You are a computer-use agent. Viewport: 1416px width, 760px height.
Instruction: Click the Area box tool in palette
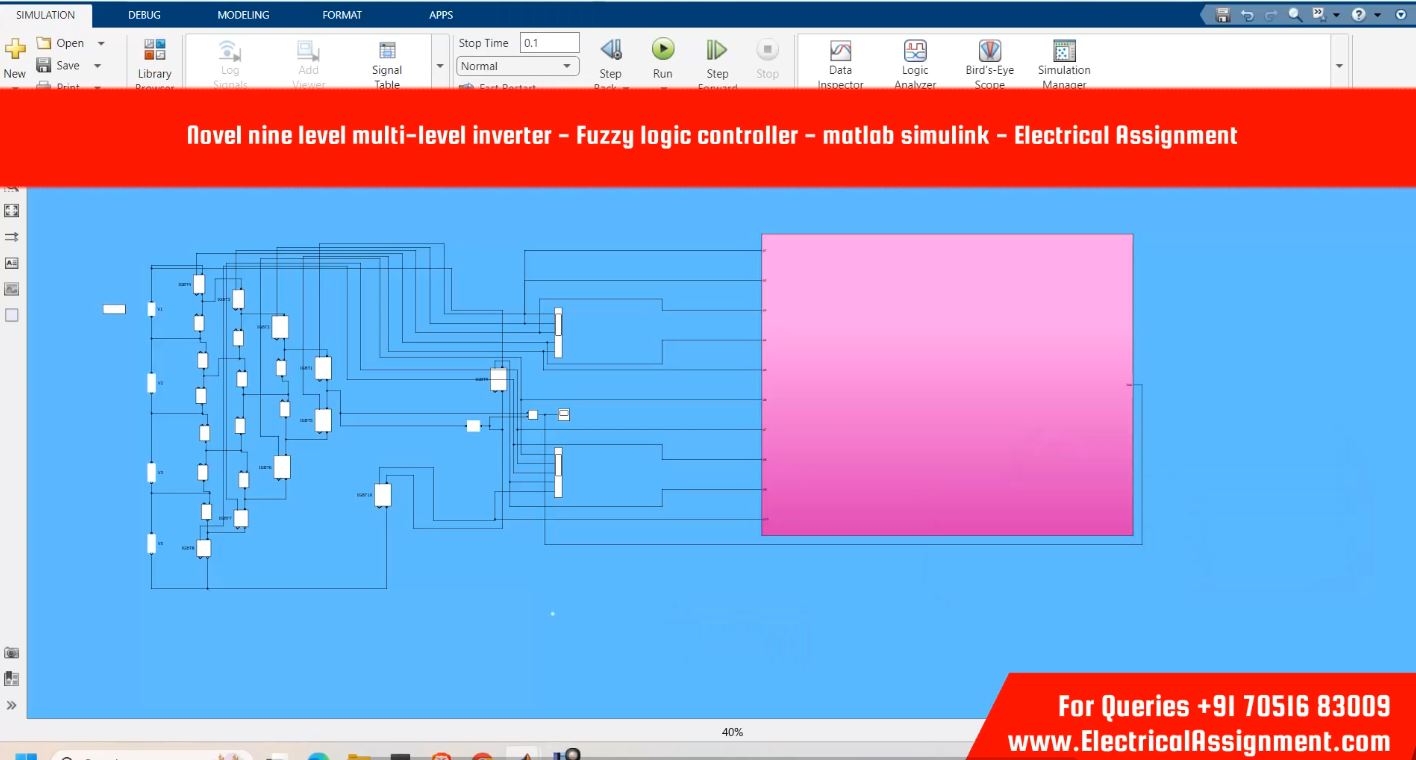pyautogui.click(x=12, y=315)
